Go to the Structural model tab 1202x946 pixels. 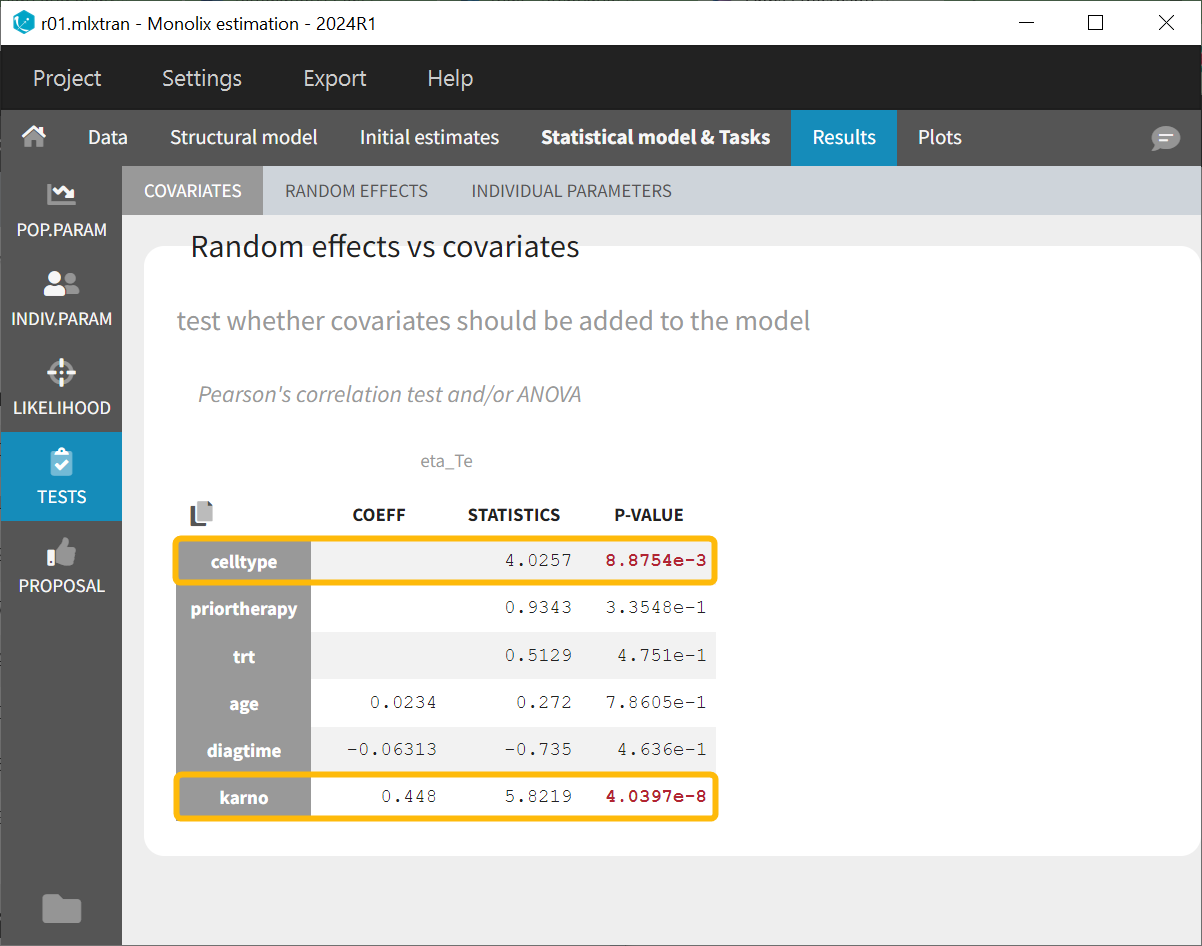(x=243, y=138)
